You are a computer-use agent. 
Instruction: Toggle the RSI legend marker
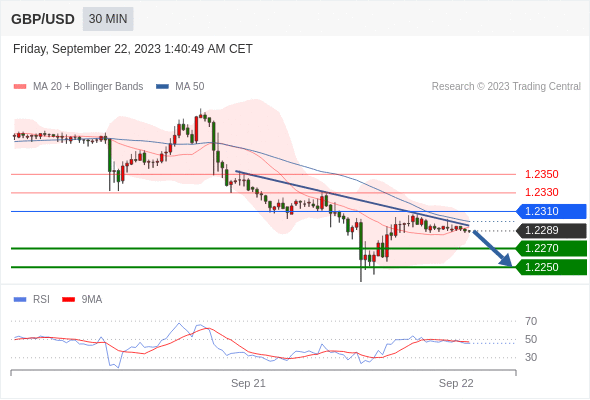[x=20, y=300]
